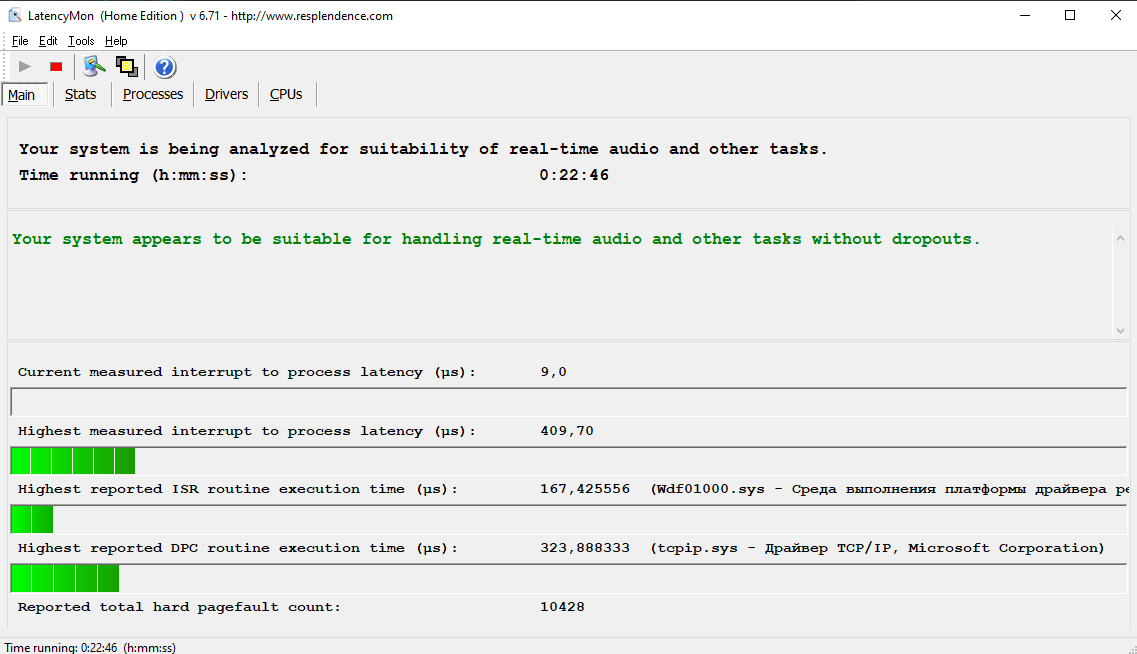This screenshot has height=654, width=1137.
Task: Maximize the LatencyMon window
Action: [x=1070, y=15]
